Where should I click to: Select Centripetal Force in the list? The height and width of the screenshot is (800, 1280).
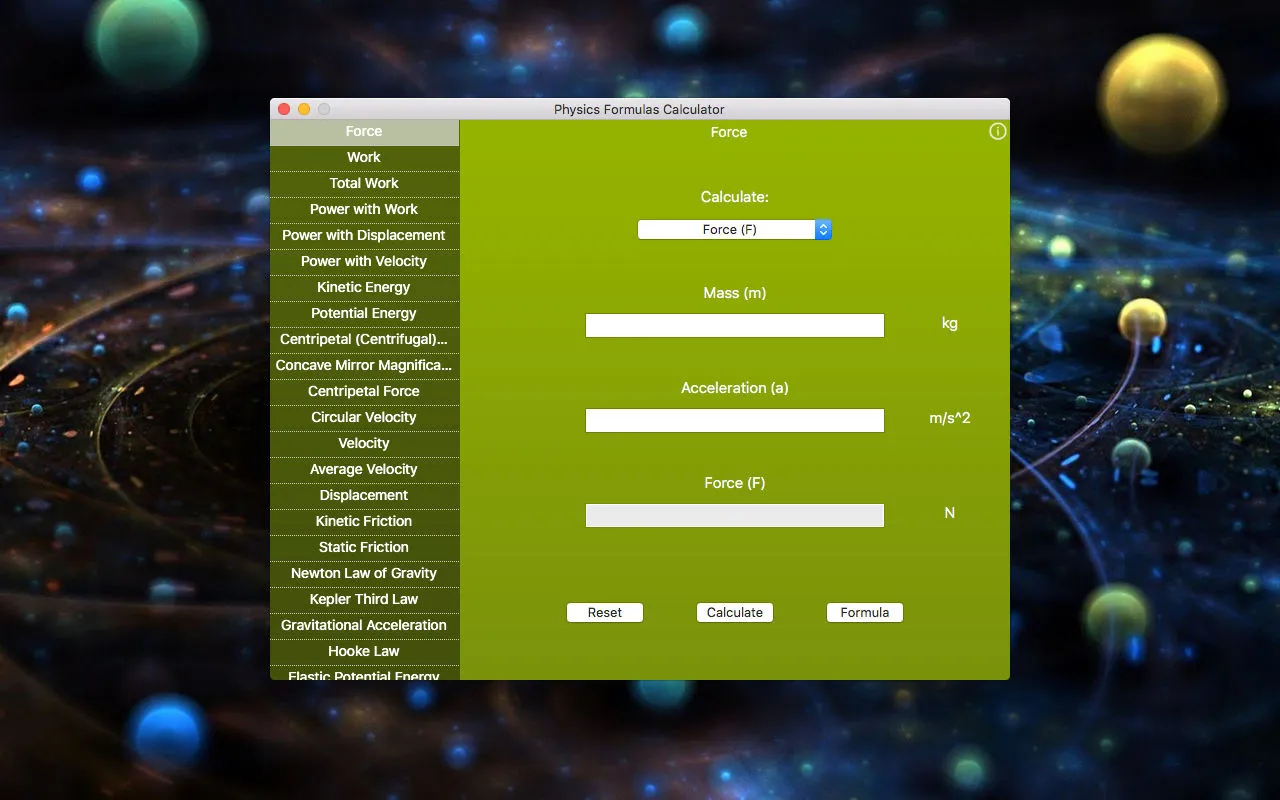click(x=364, y=391)
